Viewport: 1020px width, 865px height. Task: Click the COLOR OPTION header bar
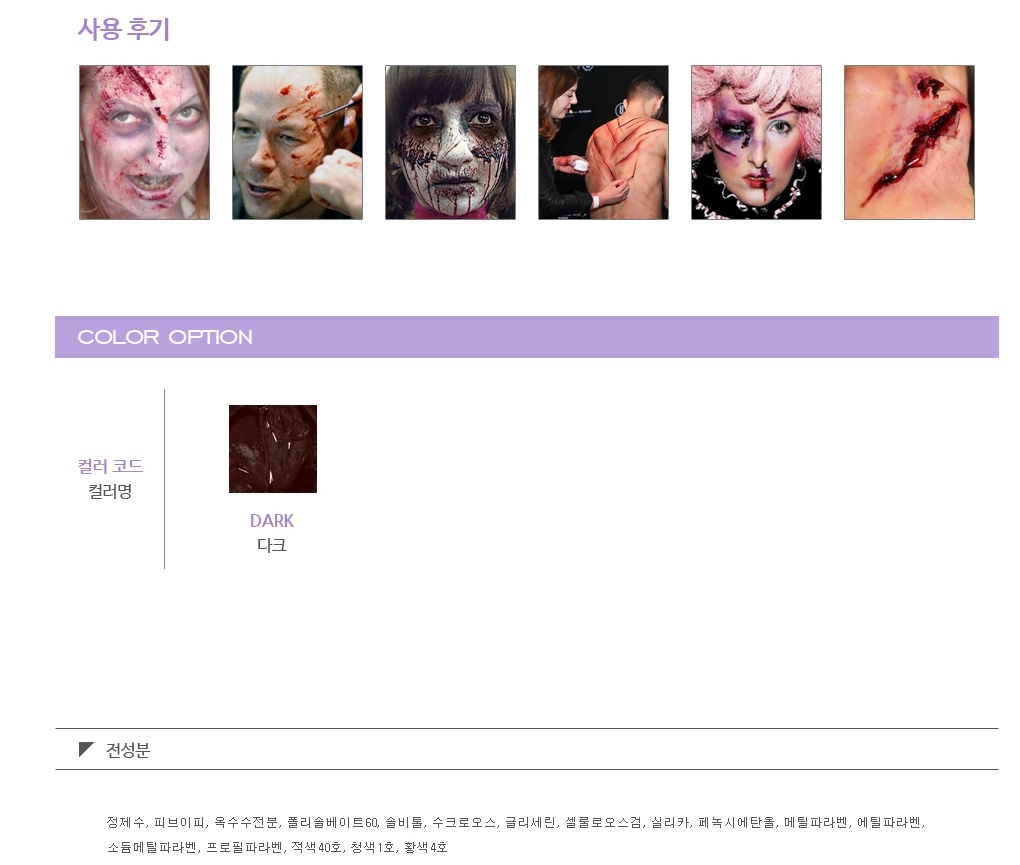527,337
